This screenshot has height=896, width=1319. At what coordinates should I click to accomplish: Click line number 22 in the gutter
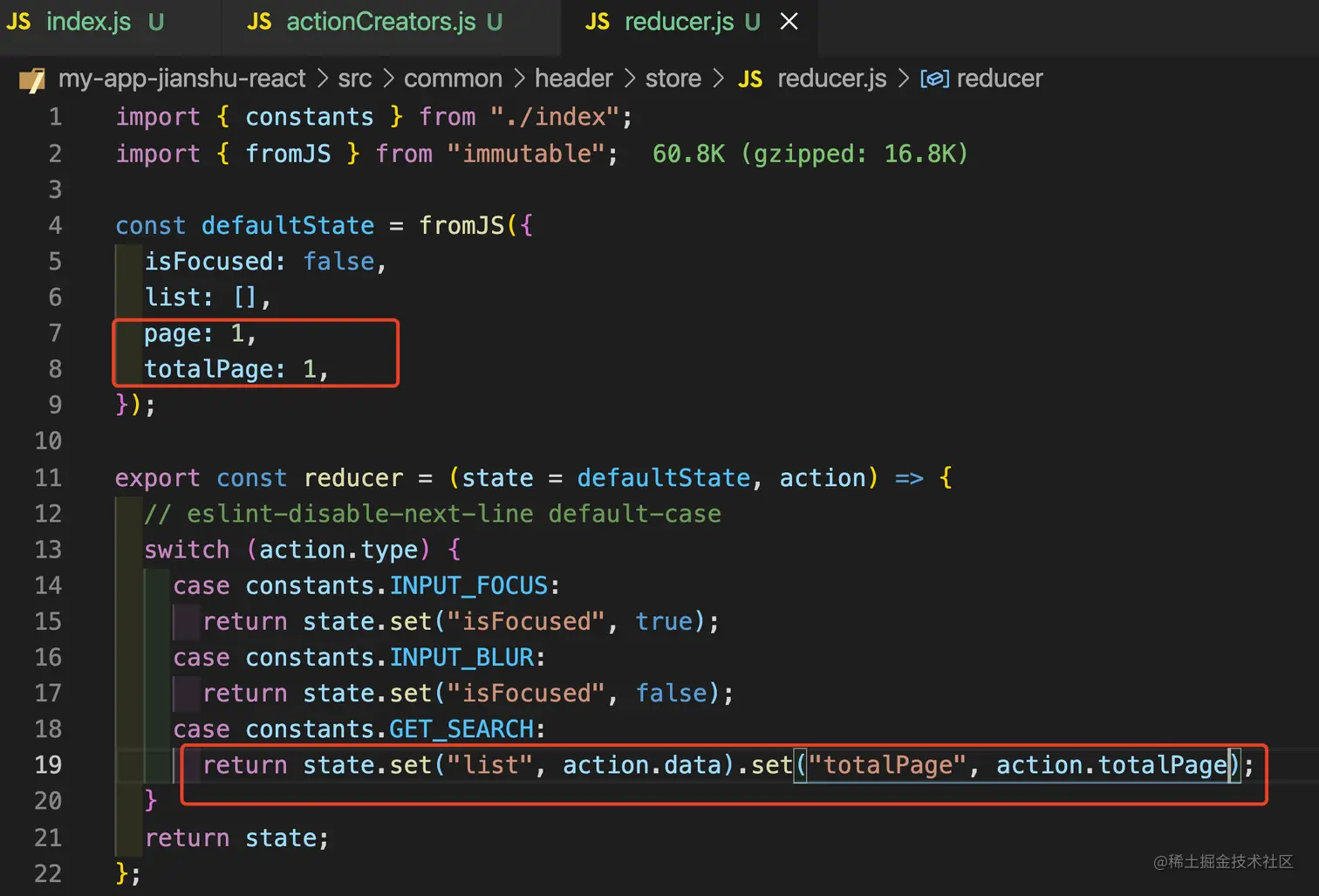click(x=49, y=873)
